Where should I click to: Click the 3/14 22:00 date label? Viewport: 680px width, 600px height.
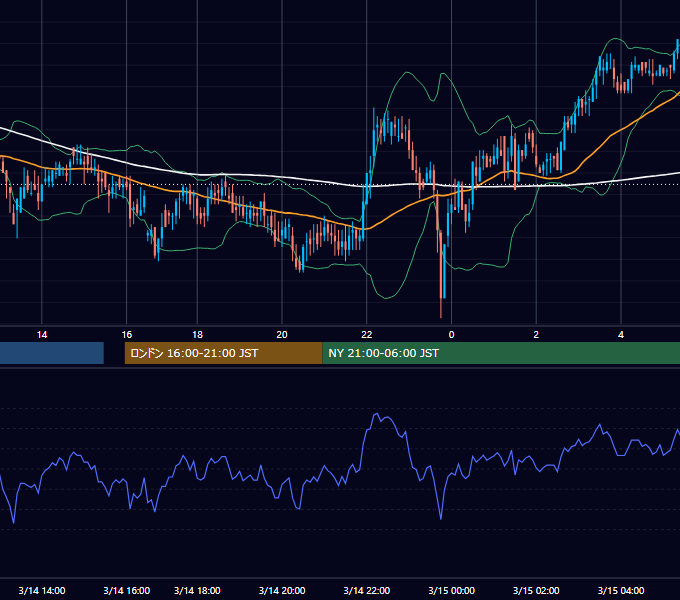coord(367,590)
